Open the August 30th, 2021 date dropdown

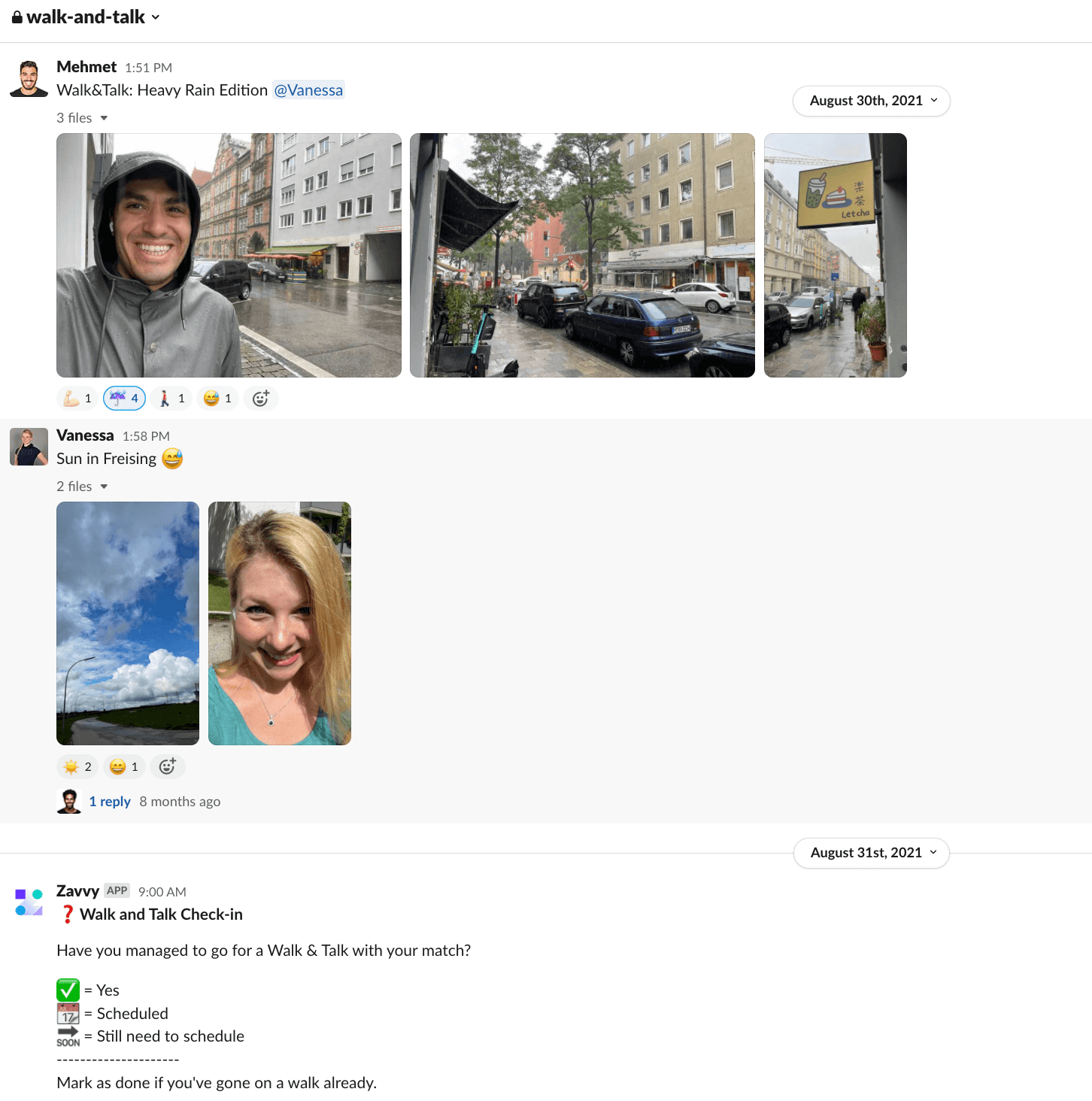pos(872,101)
